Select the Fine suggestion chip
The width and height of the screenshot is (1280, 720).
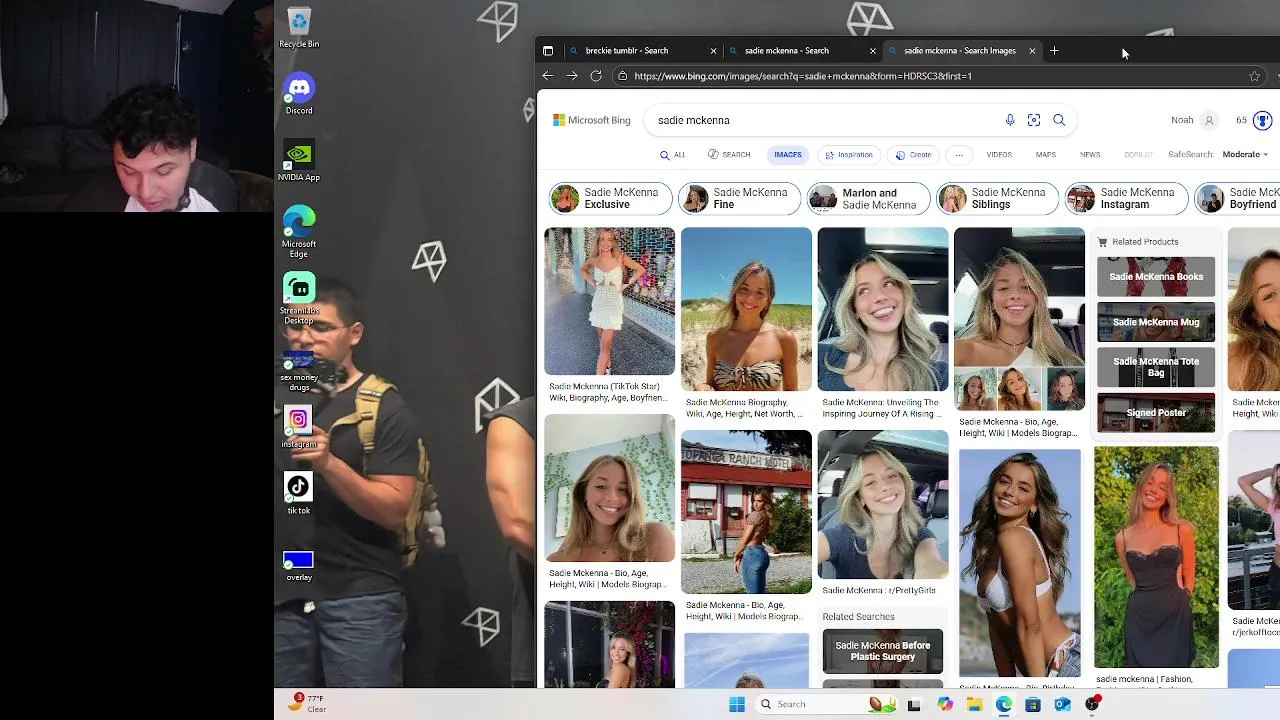[x=739, y=199]
